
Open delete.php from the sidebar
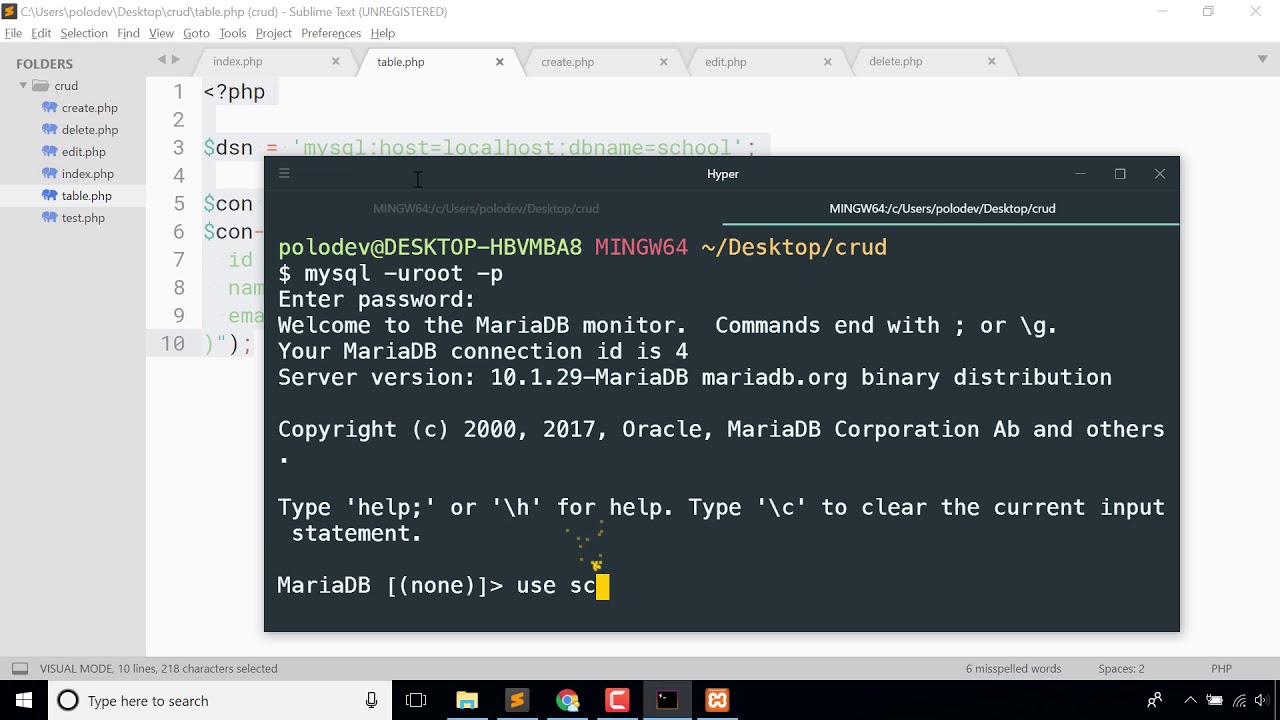(x=89, y=130)
